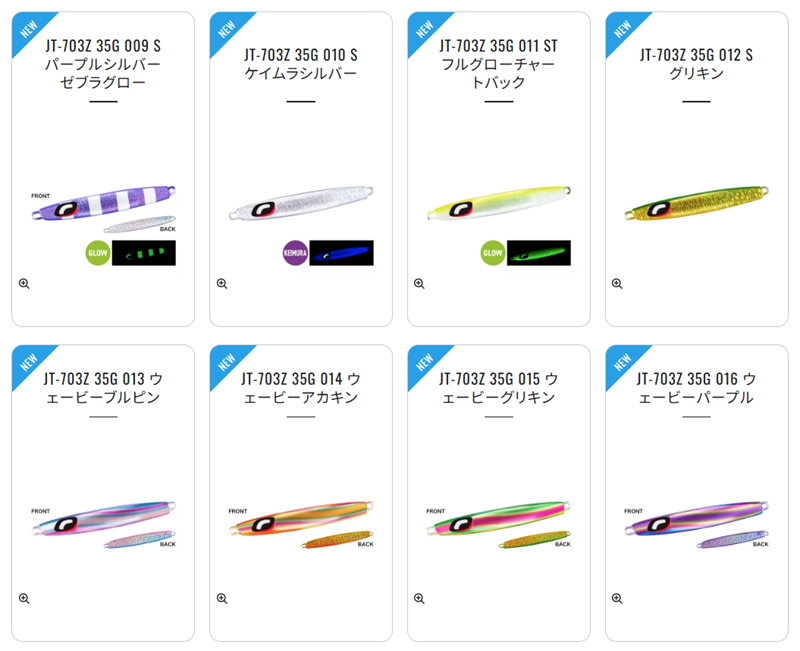This screenshot has height=651, width=800.
Task: Select the JT-703Z 35G 013 title text
Action: [x=94, y=379]
